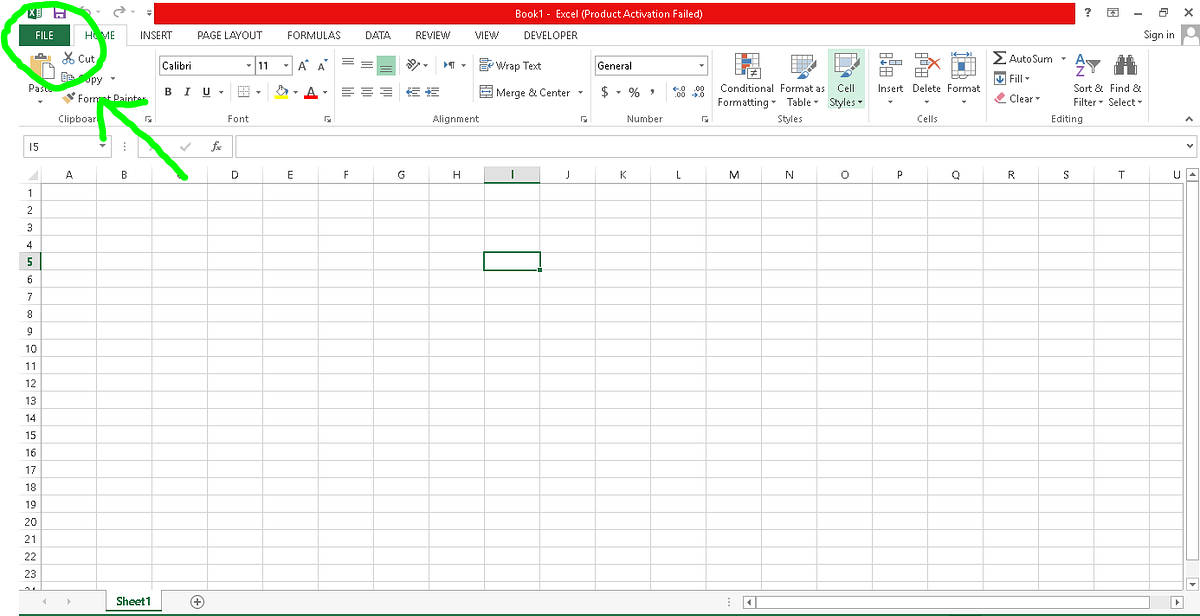Image resolution: width=1200 pixels, height=616 pixels.
Task: Select the Italic formatting icon
Action: click(x=187, y=91)
